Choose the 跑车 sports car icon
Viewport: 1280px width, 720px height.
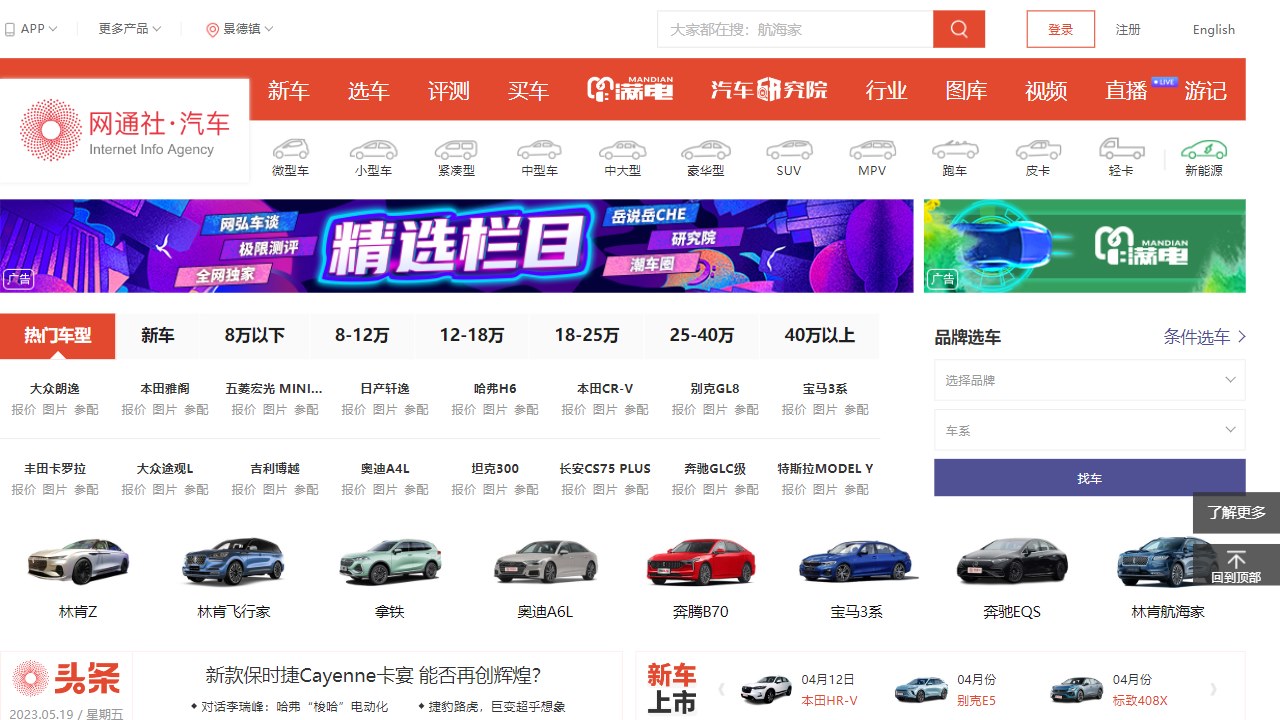[955, 149]
